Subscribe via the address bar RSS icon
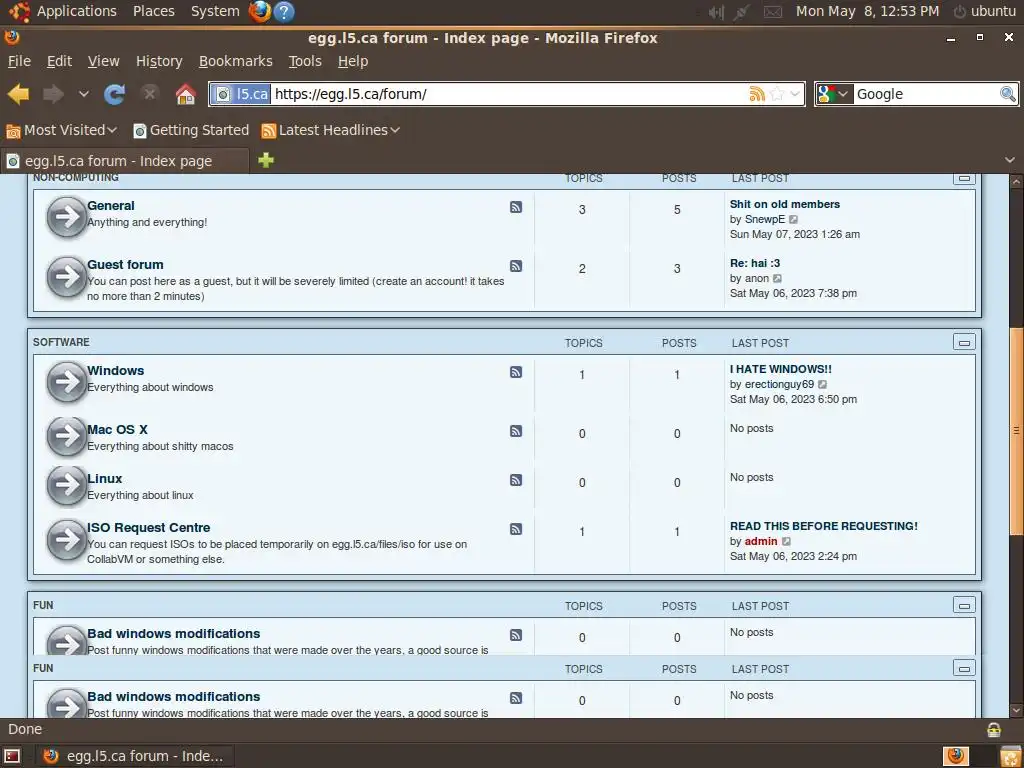1024x768 pixels. coord(757,94)
